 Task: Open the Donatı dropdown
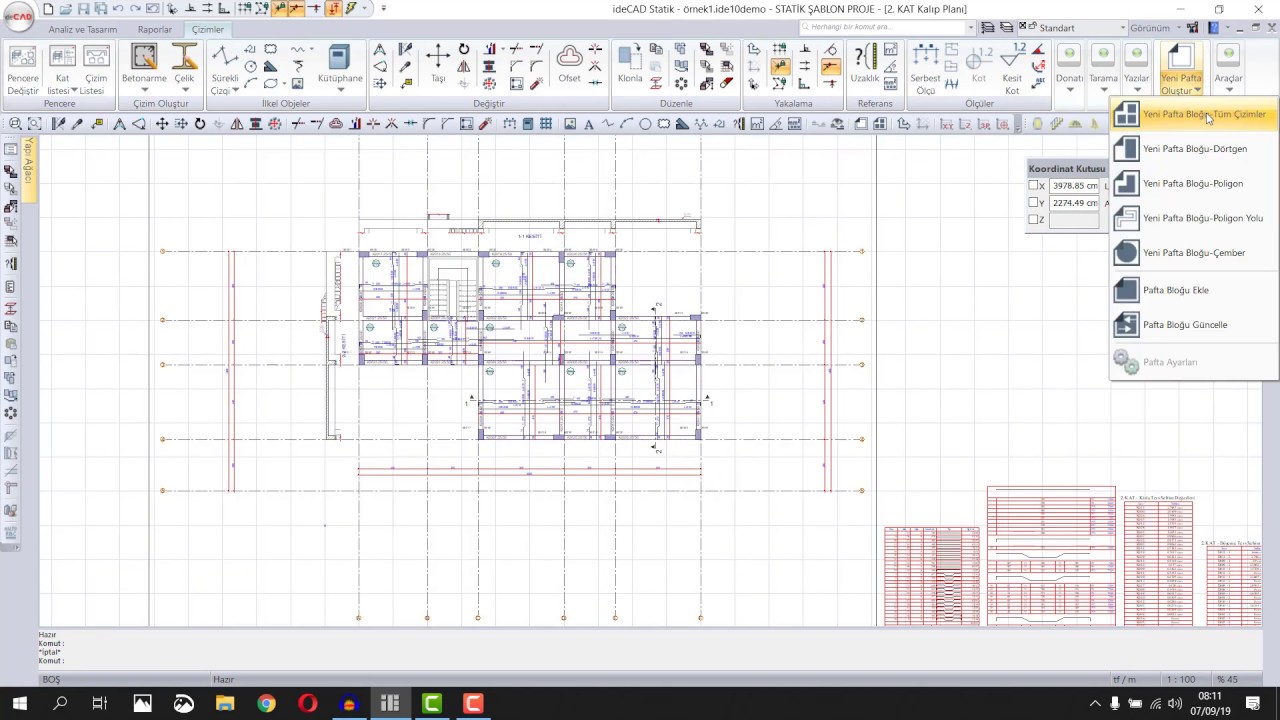pyautogui.click(x=1069, y=90)
